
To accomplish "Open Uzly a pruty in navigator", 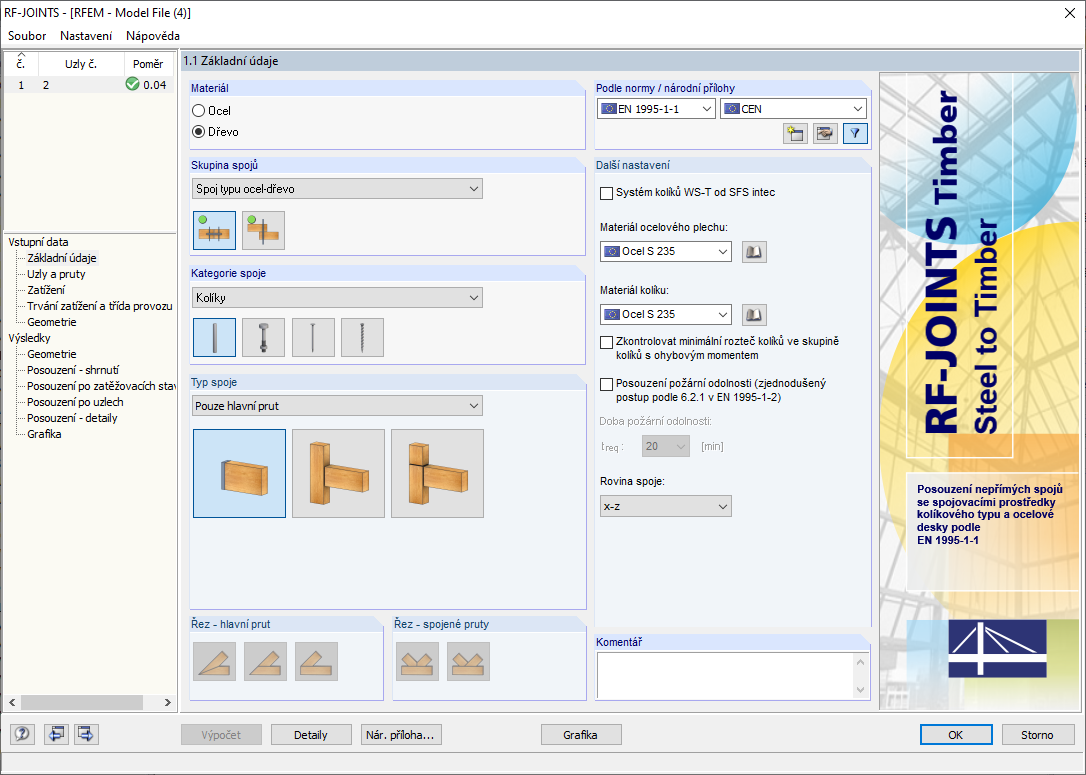I will pos(56,274).
